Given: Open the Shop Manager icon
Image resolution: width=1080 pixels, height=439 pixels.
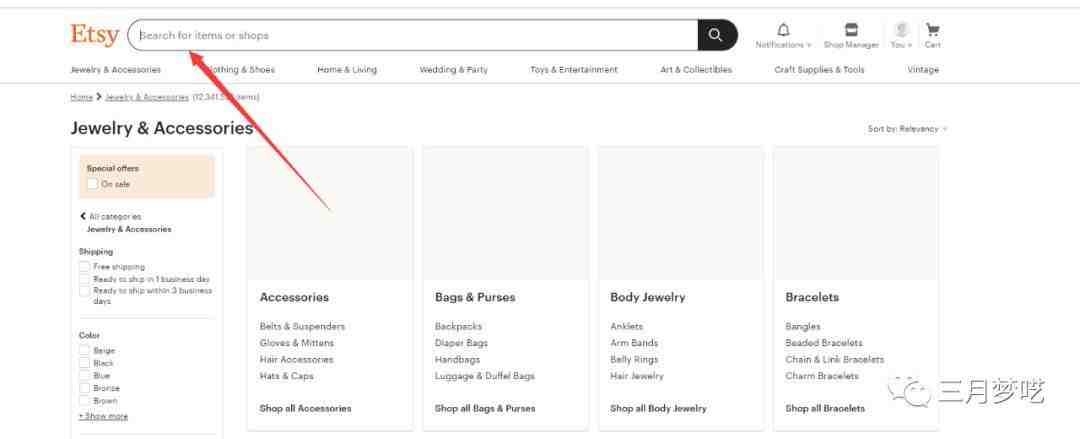Looking at the screenshot, I should pos(851,30).
